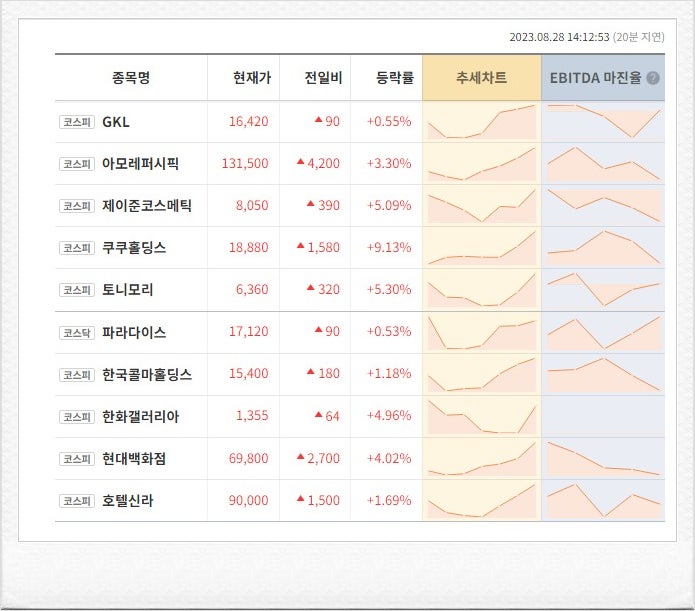Click the price 6,360
Screen dimensions: 695x611
click(252, 290)
